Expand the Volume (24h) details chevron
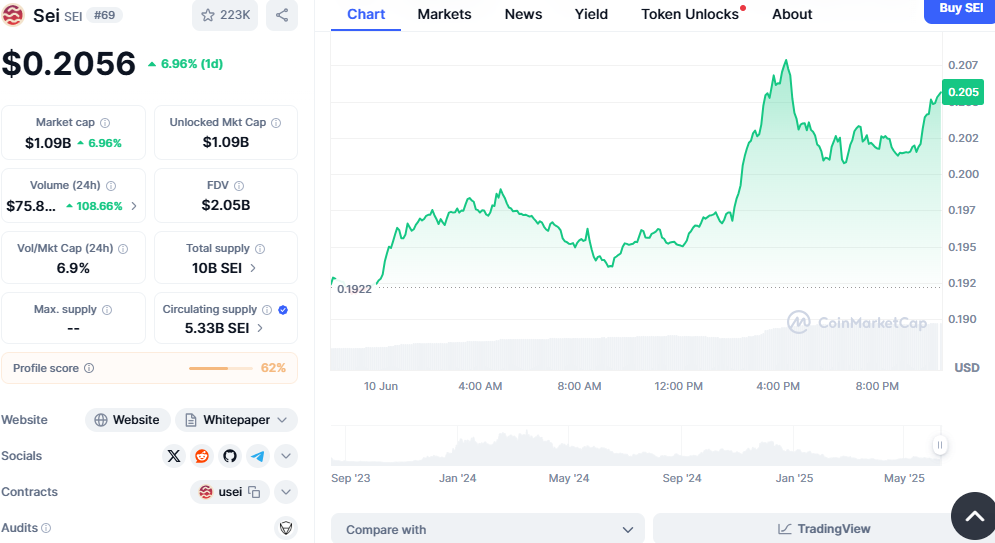The width and height of the screenshot is (995, 543). [134, 206]
